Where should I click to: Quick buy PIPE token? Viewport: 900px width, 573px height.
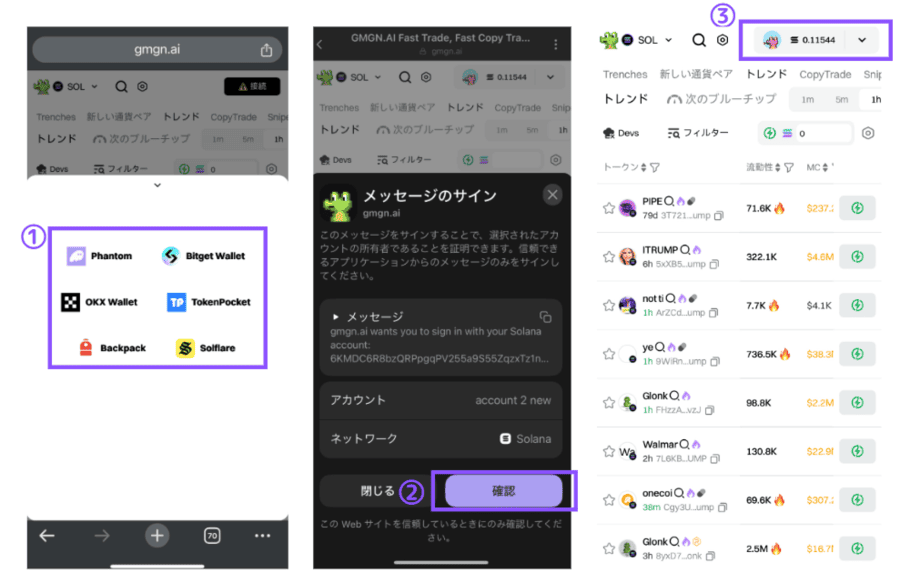pos(857,208)
